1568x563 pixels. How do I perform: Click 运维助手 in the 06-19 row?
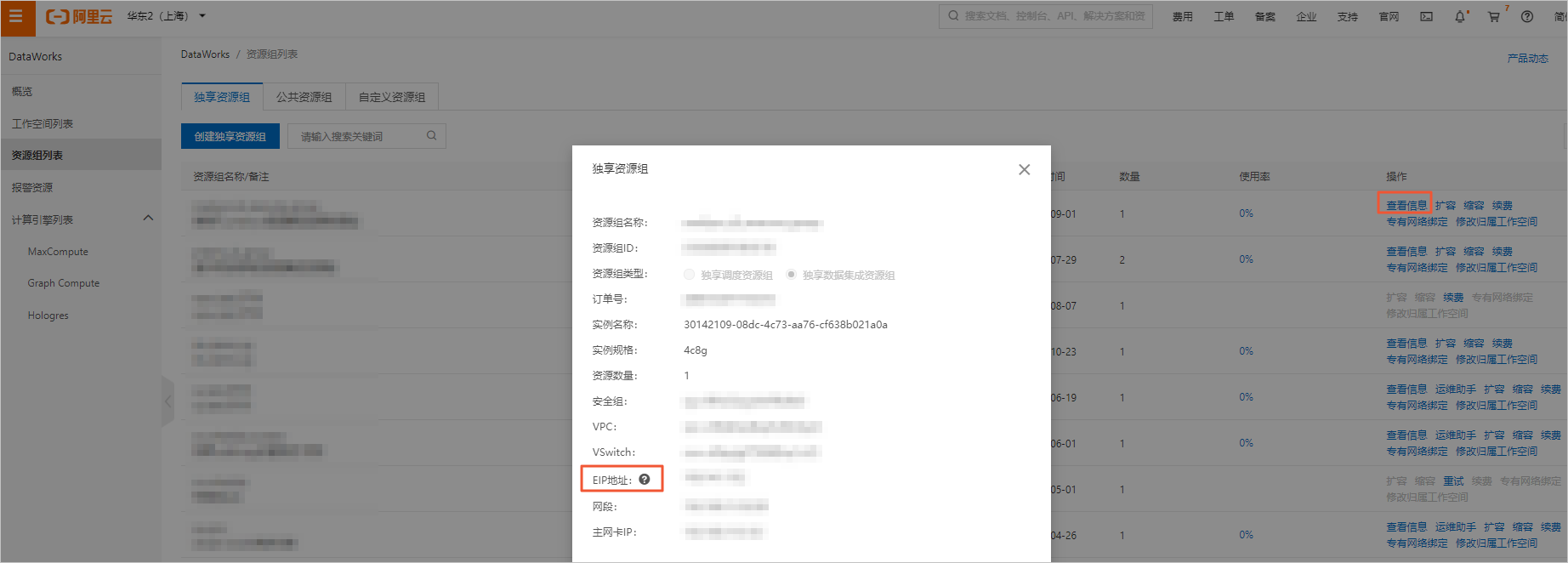(x=1456, y=390)
